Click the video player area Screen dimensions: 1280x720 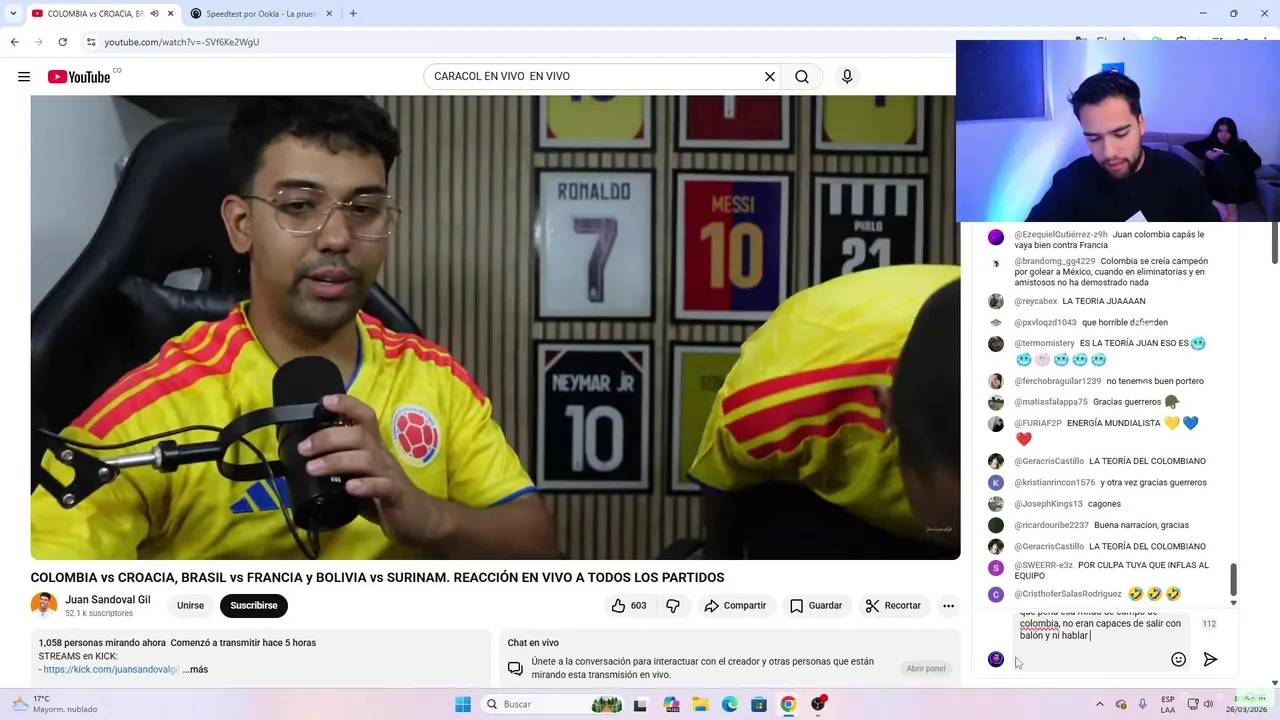tap(495, 327)
